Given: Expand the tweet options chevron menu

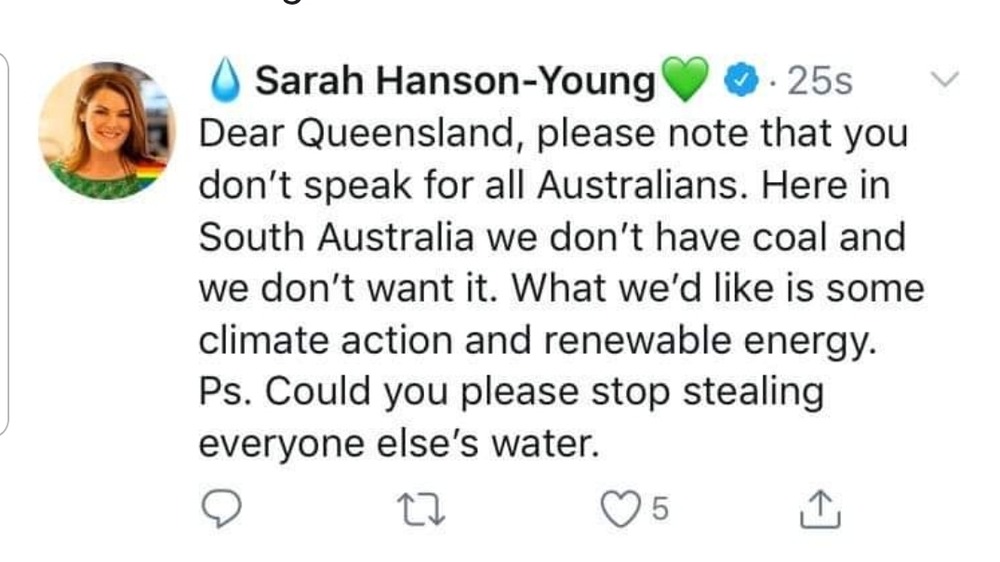Looking at the screenshot, I should point(944,78).
